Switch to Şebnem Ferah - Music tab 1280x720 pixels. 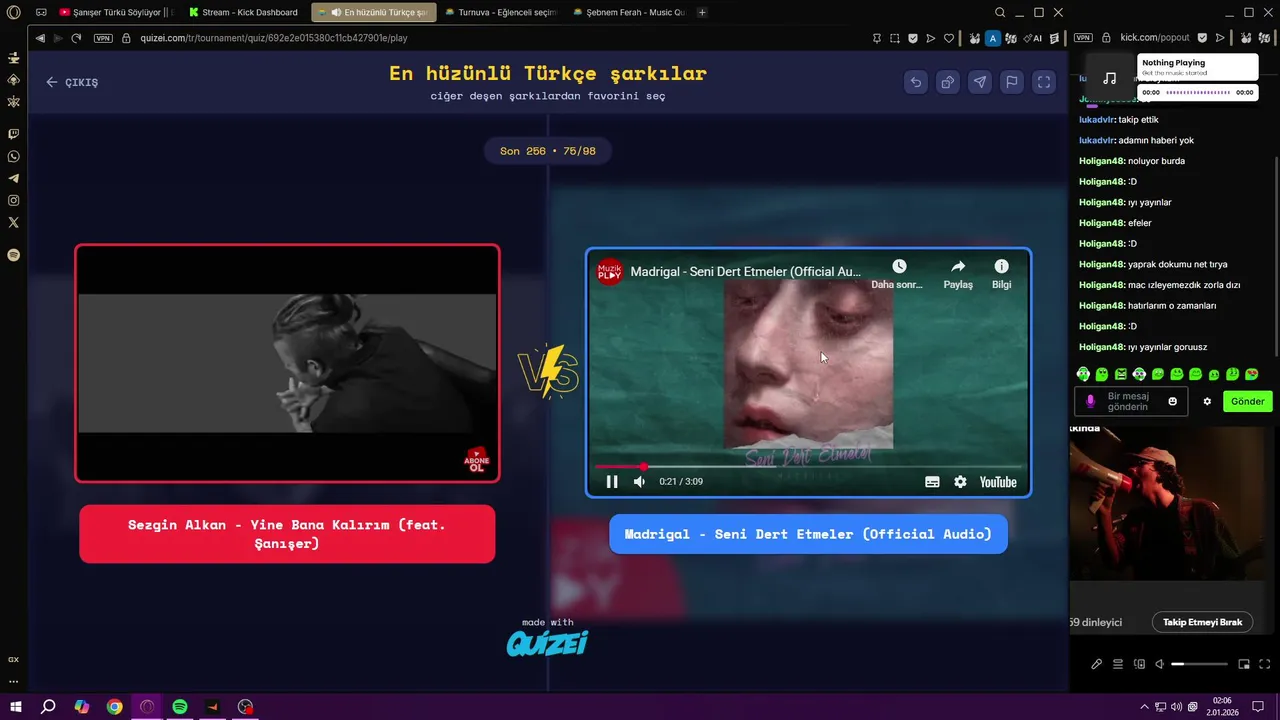tap(629, 12)
